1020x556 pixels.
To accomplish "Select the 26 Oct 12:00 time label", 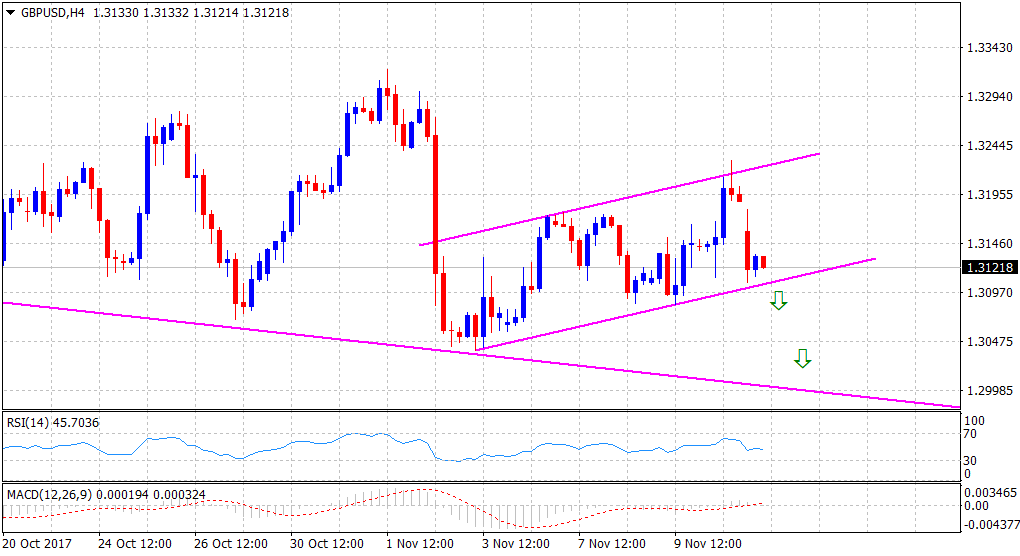I will click(x=231, y=544).
